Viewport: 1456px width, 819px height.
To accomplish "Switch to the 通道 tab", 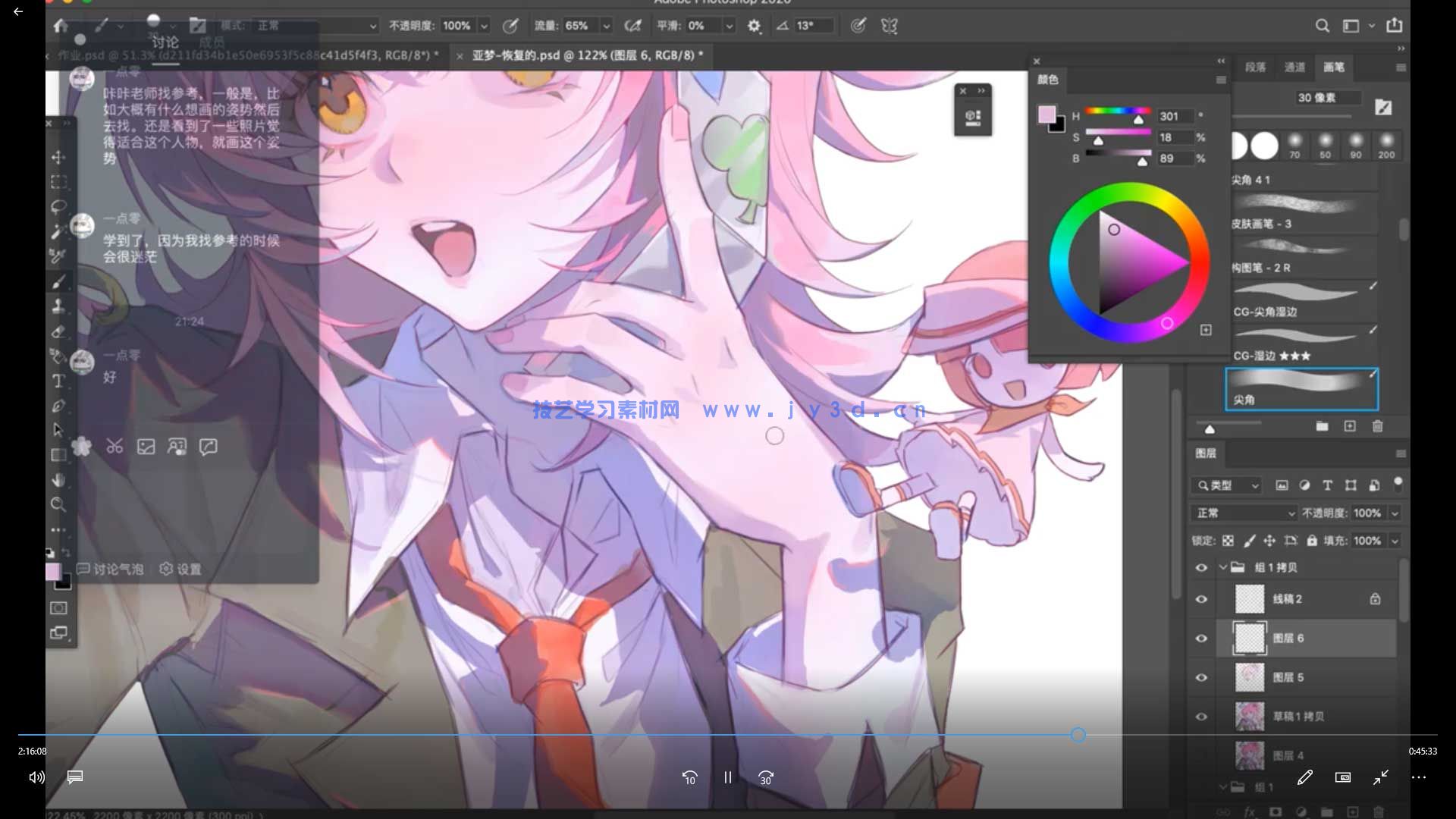I will click(1294, 67).
